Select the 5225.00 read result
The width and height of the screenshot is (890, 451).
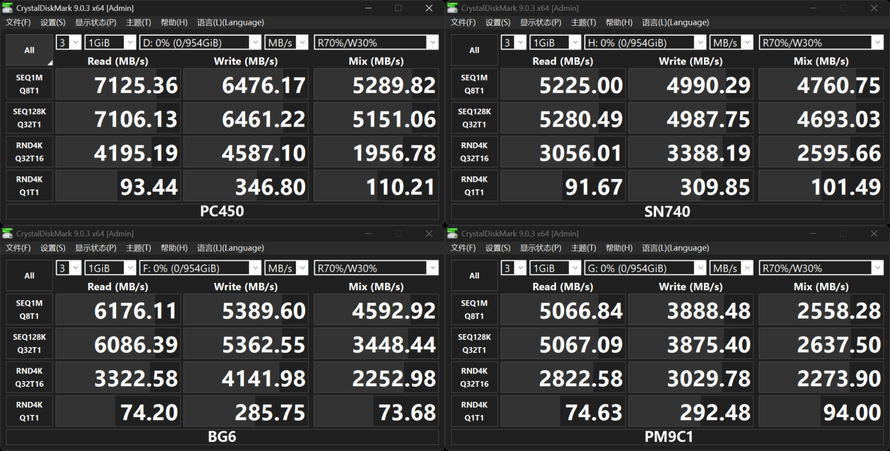(563, 85)
